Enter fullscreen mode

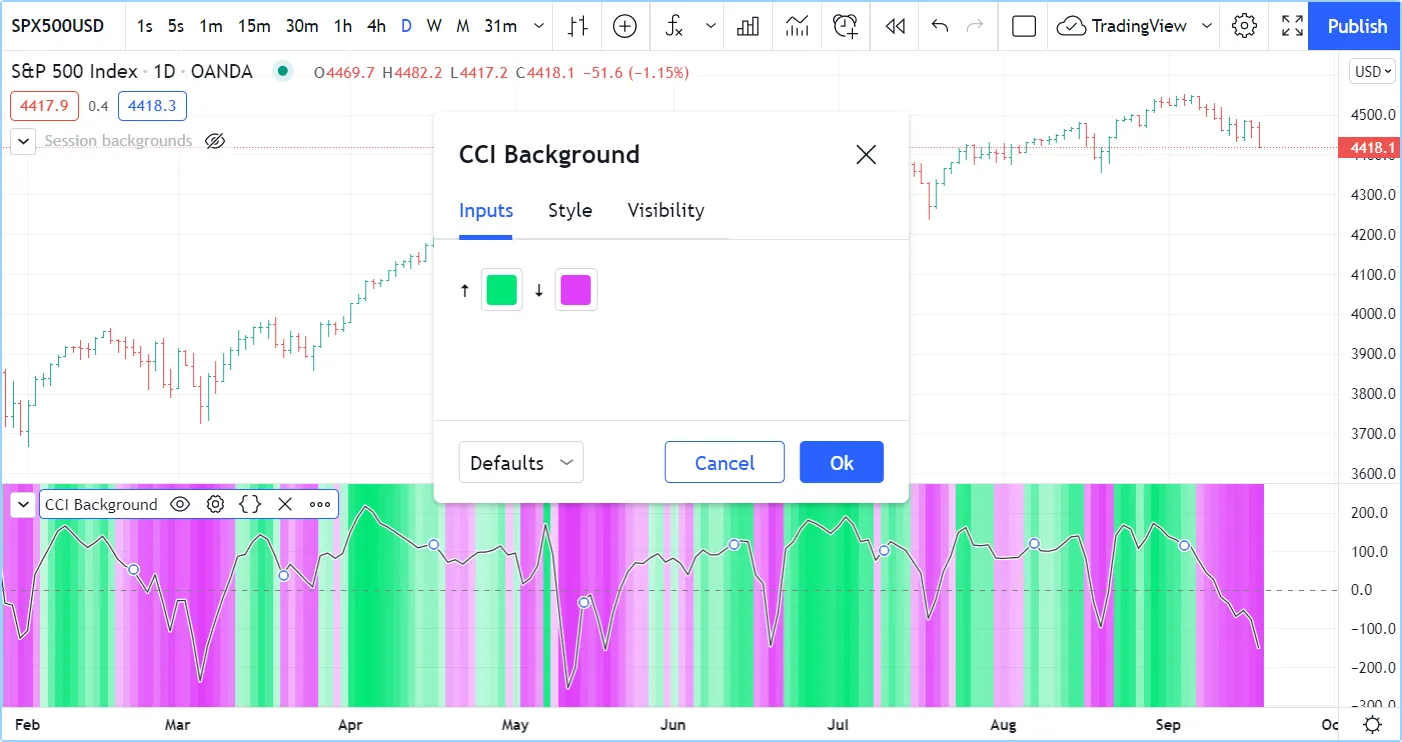[x=1292, y=26]
